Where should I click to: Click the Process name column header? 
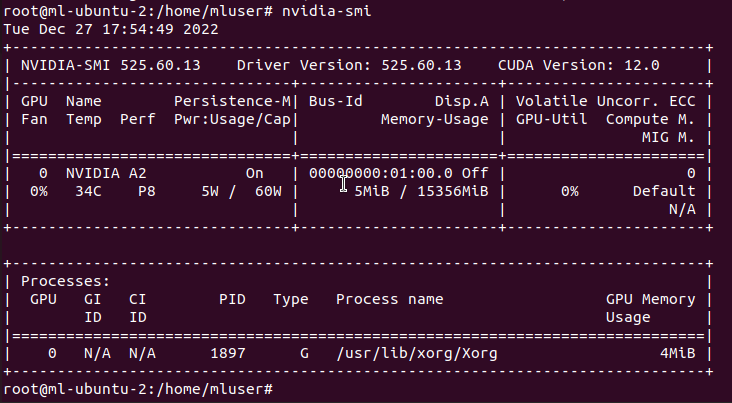pyautogui.click(x=389, y=299)
